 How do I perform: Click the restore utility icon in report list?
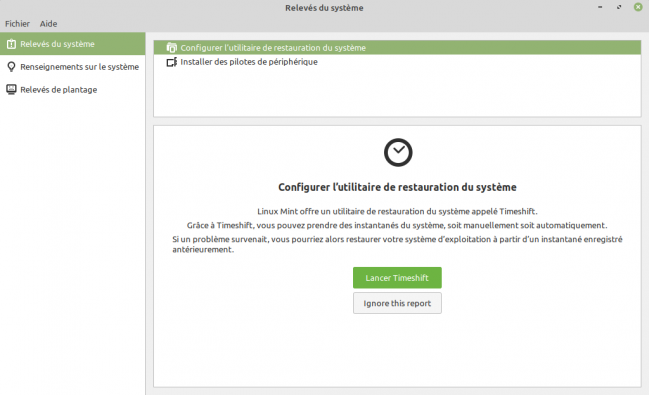tap(171, 48)
